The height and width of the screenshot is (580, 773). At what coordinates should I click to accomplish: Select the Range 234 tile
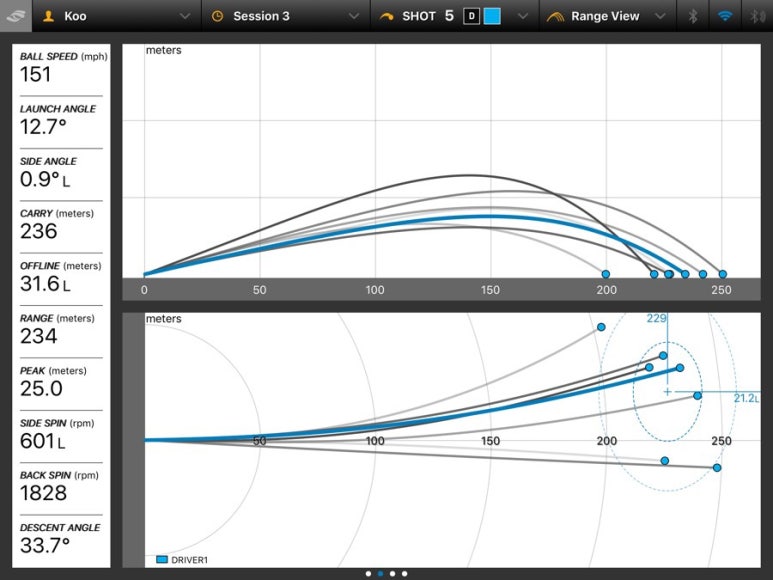[61, 331]
